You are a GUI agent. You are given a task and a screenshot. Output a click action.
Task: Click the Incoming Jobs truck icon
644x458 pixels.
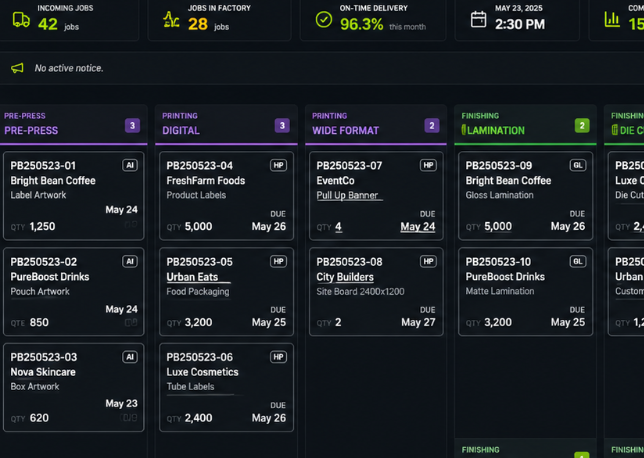(x=21, y=20)
